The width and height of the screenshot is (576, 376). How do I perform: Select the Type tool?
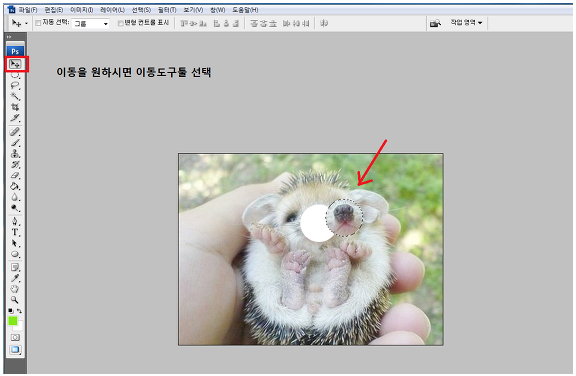15,232
